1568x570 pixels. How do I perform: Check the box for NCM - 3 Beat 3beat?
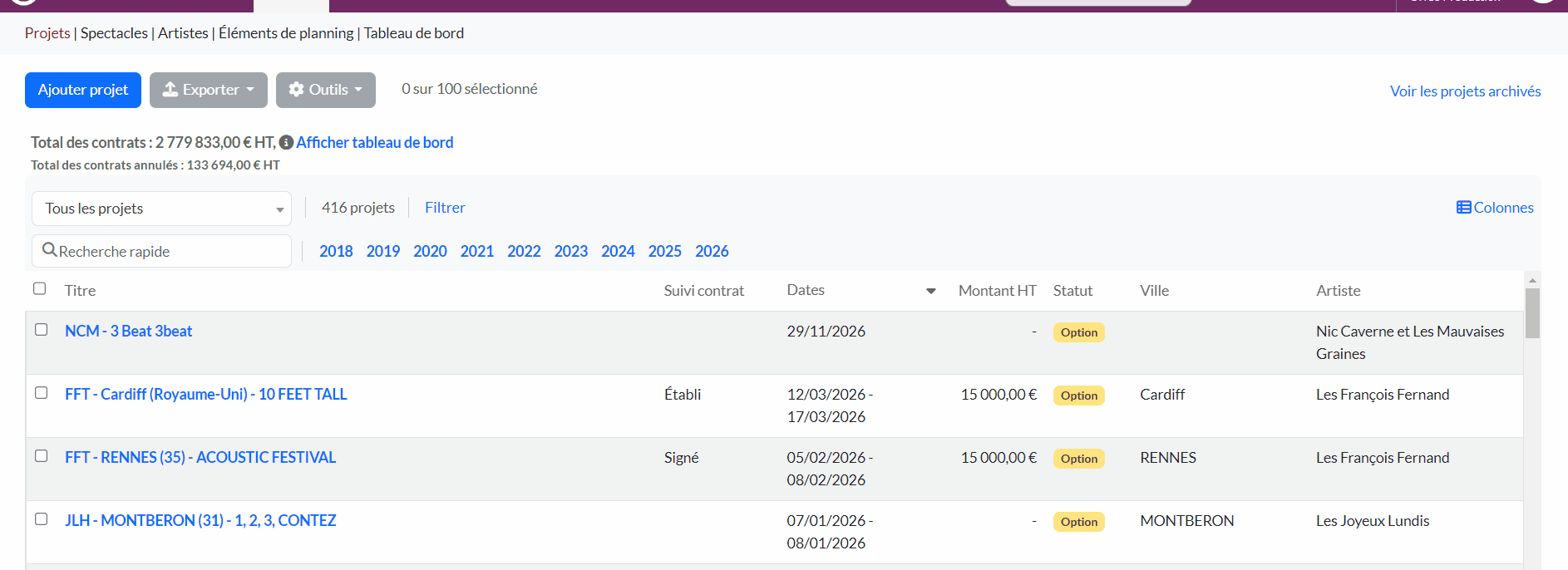(x=42, y=330)
